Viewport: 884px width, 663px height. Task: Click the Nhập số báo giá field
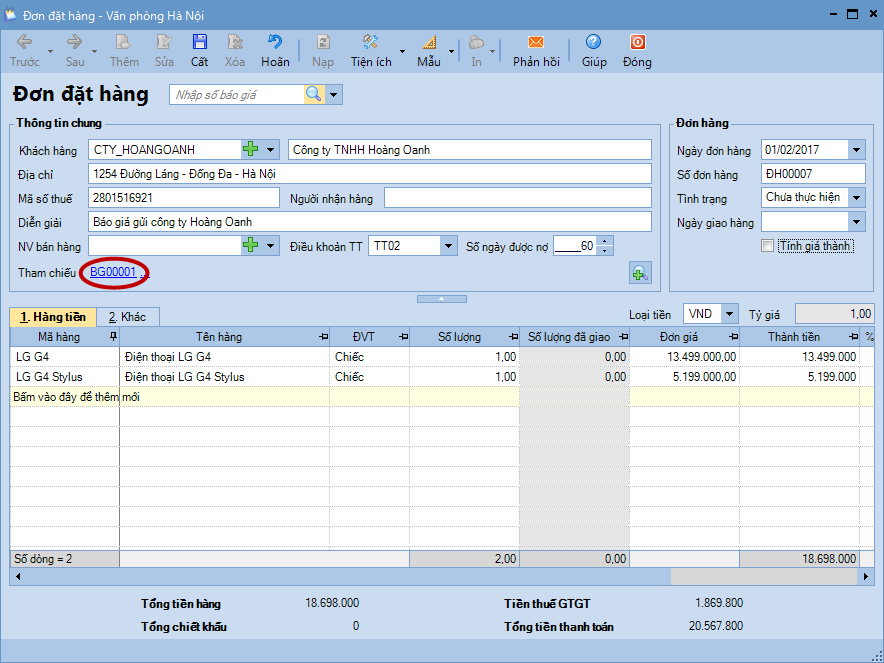[237, 95]
